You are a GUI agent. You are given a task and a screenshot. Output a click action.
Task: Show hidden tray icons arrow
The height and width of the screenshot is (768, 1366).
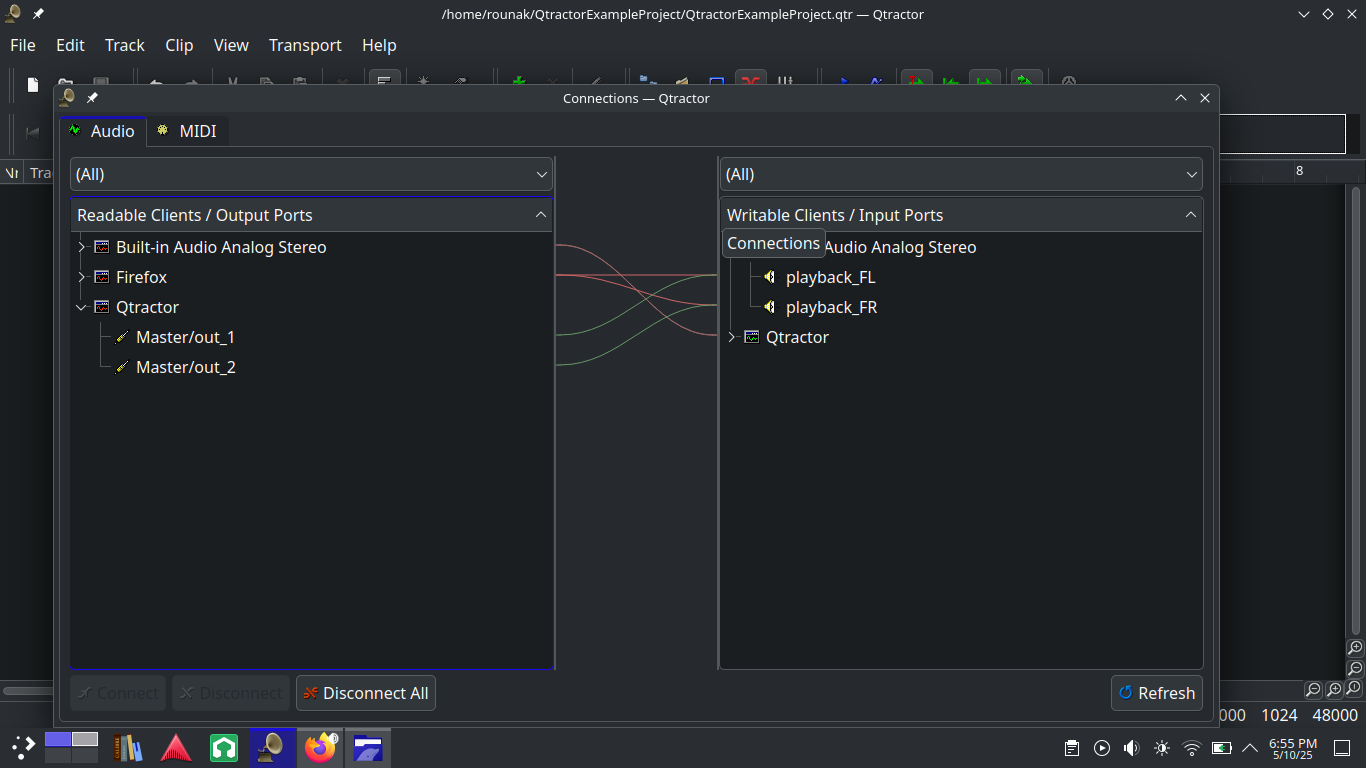(x=1250, y=748)
